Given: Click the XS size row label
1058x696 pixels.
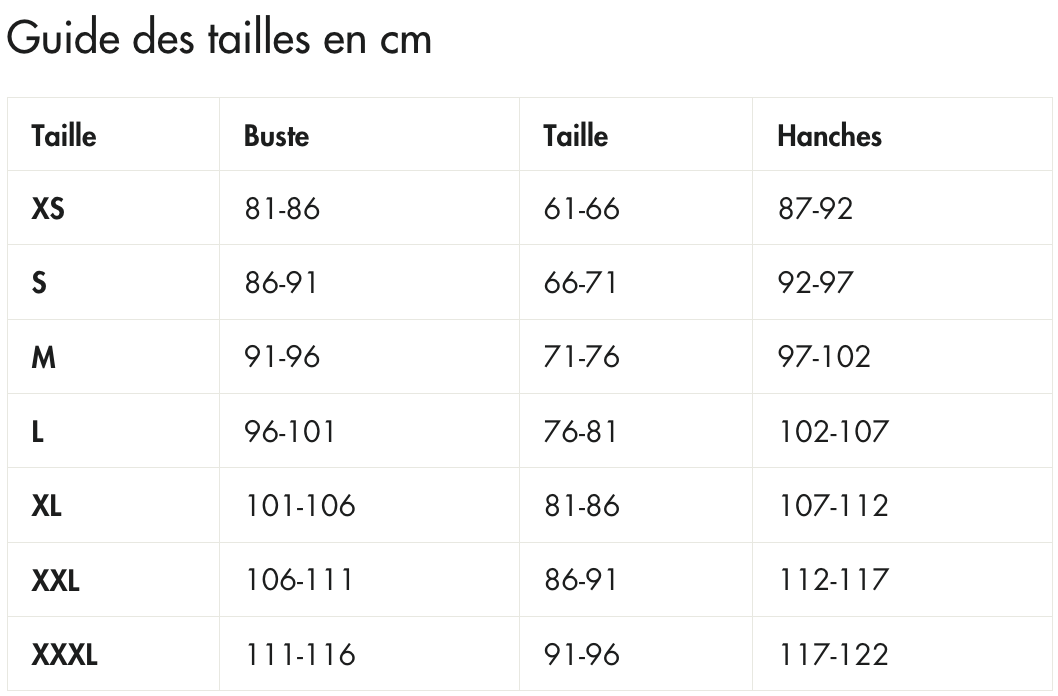Looking at the screenshot, I should click(48, 208).
